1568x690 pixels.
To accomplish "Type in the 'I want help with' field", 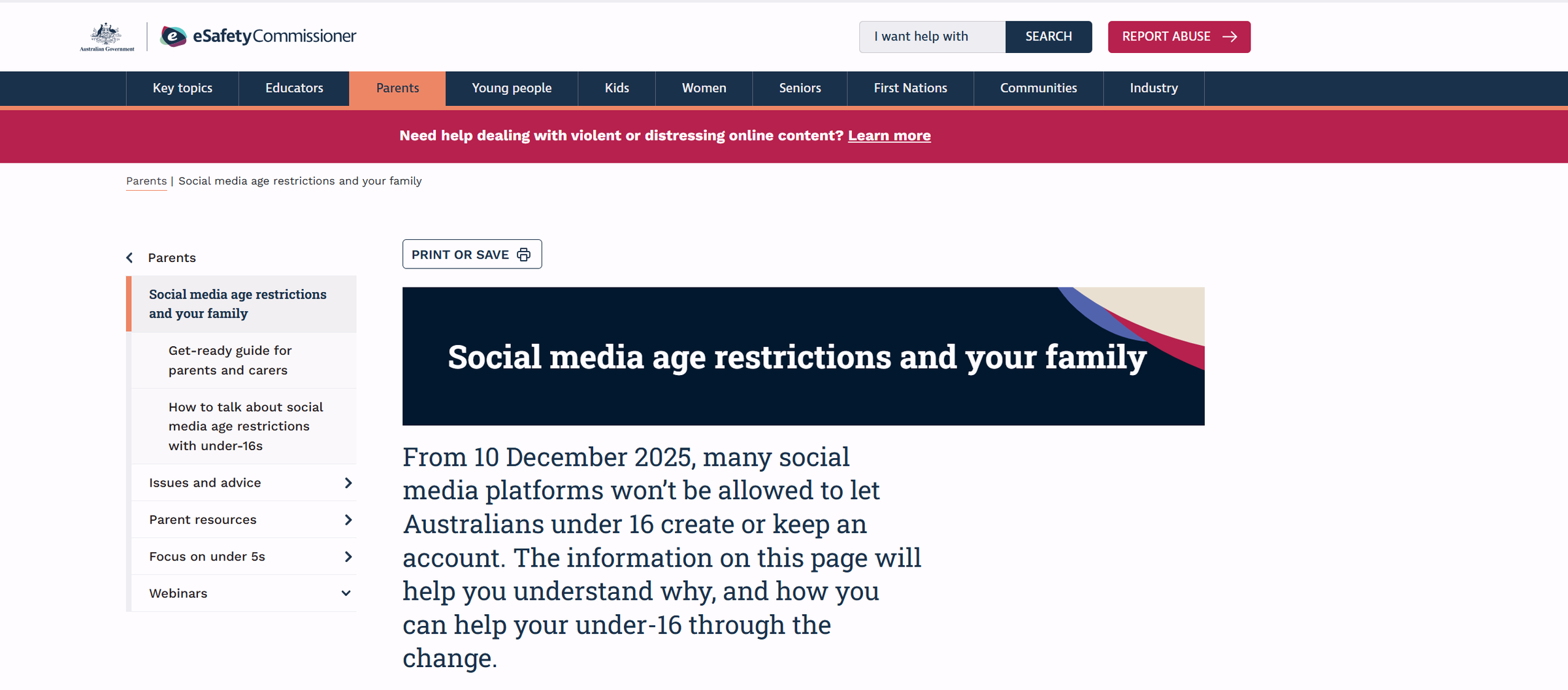I will pyautogui.click(x=932, y=37).
